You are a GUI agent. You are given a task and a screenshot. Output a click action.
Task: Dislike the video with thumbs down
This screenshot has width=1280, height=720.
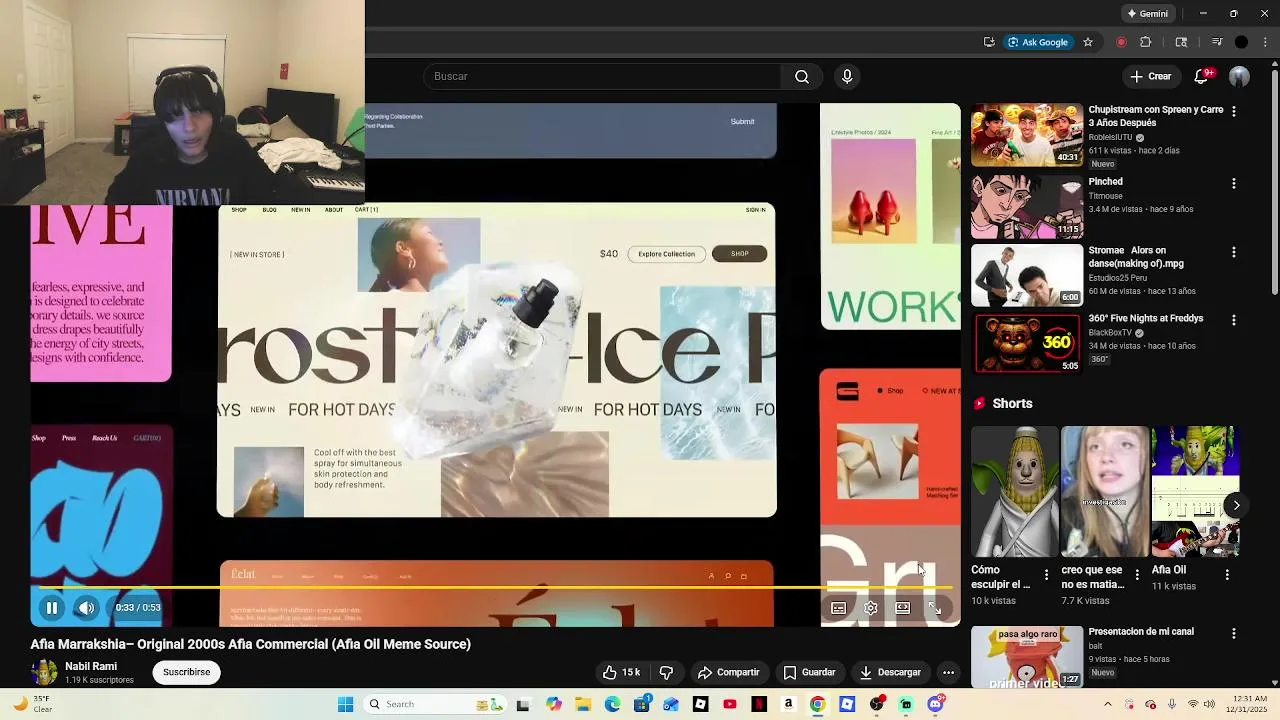[x=666, y=672]
